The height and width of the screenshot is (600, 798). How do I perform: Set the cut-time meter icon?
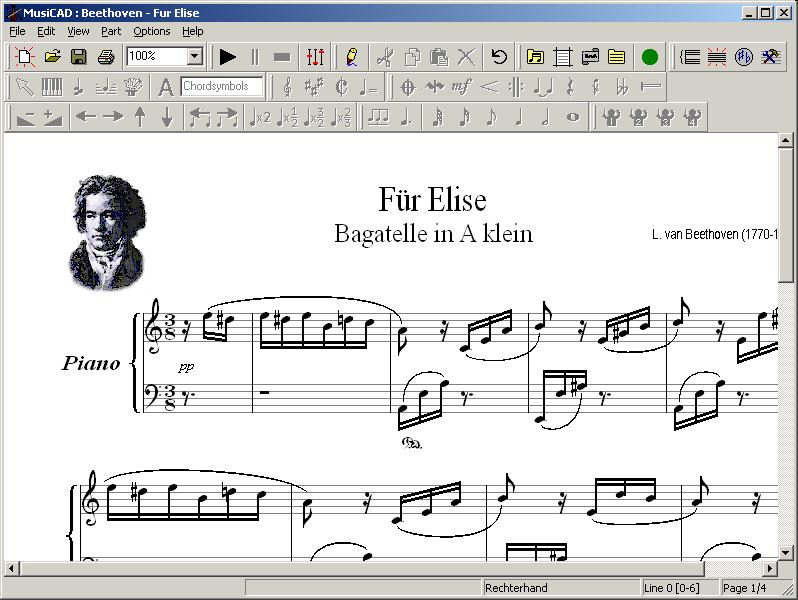(341, 87)
